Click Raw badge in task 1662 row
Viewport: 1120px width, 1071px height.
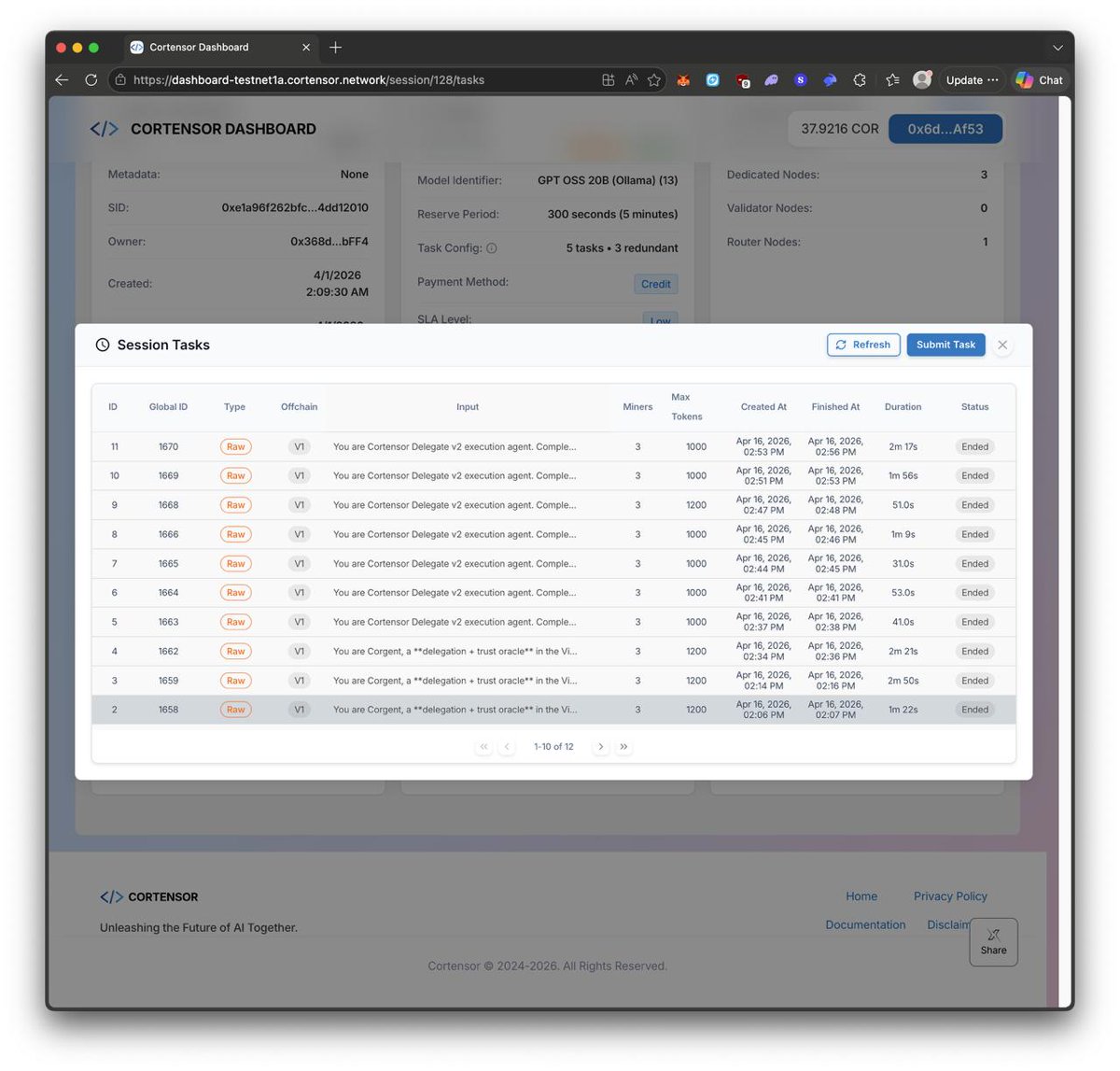(x=236, y=652)
